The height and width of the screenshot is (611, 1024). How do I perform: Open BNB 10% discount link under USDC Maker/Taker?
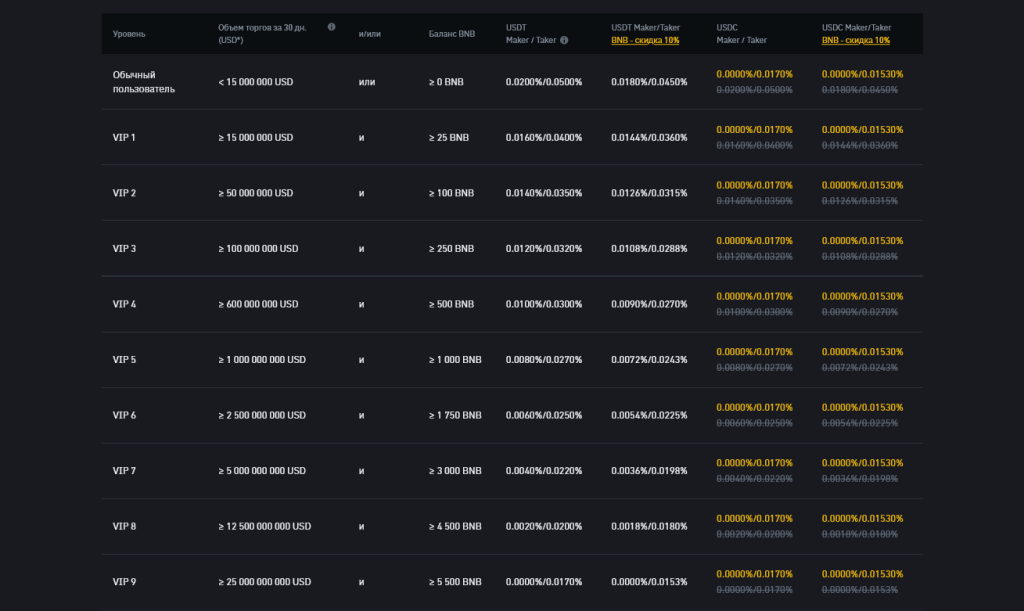pos(855,41)
